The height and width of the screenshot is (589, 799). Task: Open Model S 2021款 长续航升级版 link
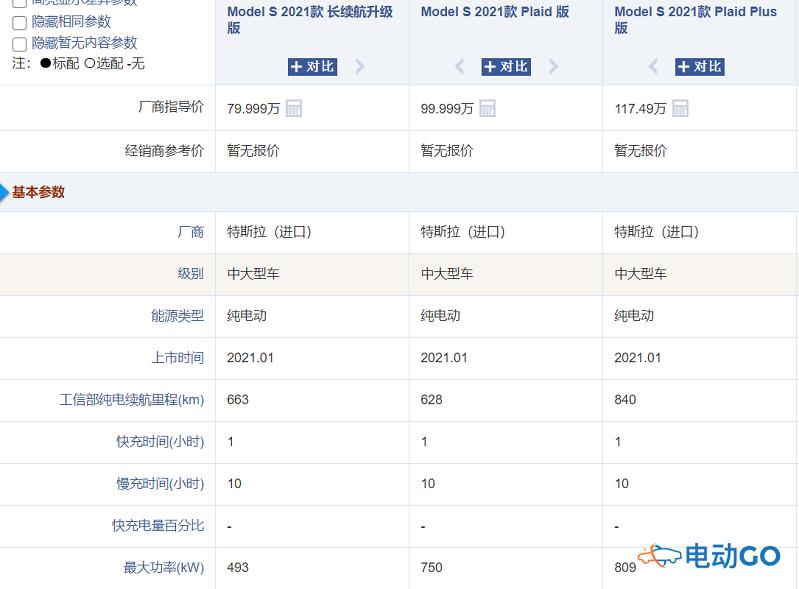point(310,19)
